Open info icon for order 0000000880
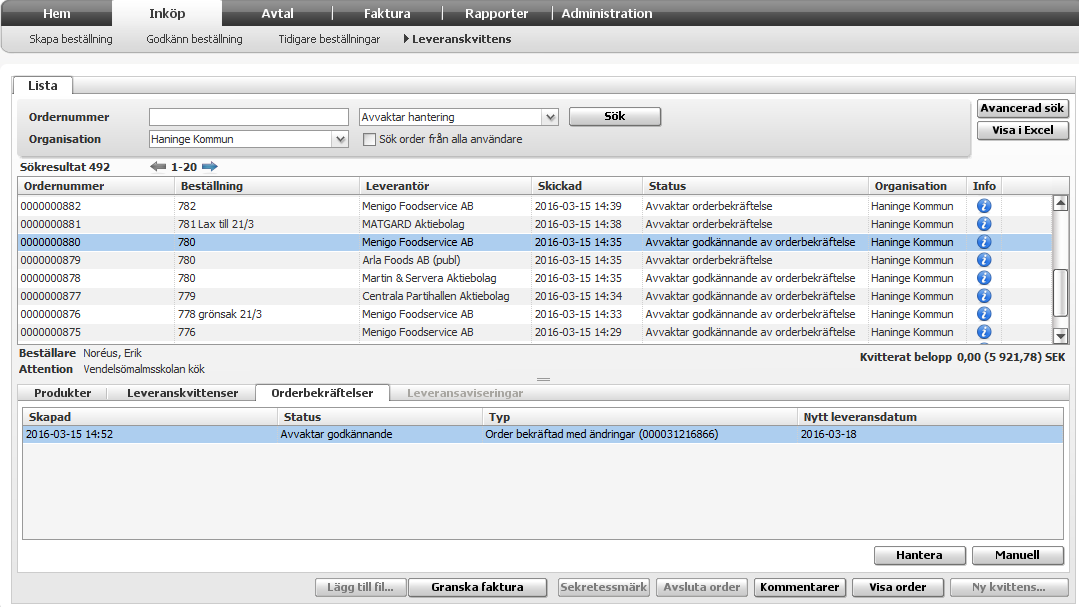 984,242
